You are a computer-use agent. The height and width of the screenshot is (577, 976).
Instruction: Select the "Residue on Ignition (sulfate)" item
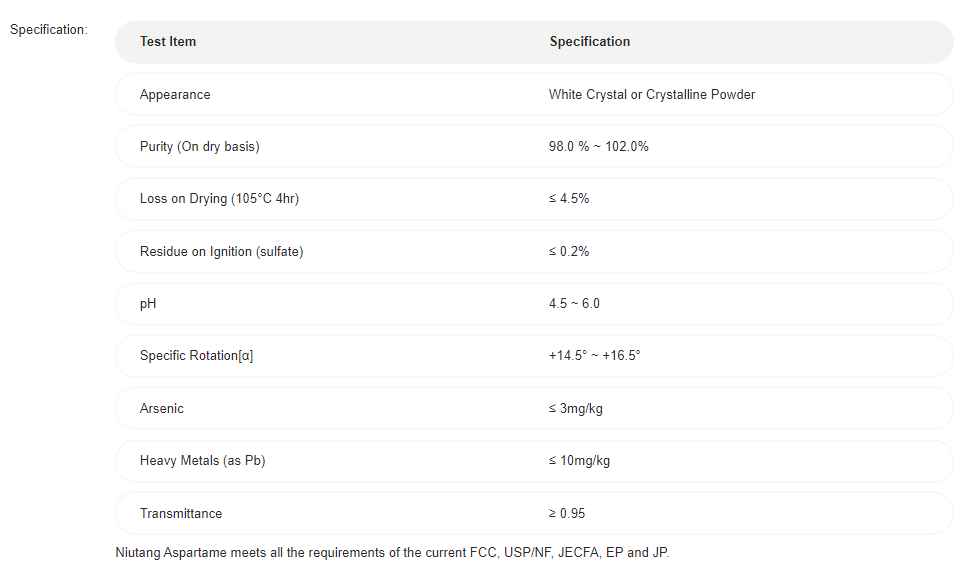click(221, 252)
